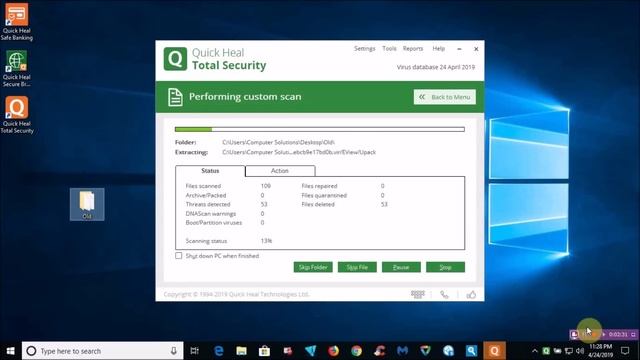Viewport: 640px width, 360px height.
Task: Click the Quick Heal Q logo
Action: click(x=175, y=59)
